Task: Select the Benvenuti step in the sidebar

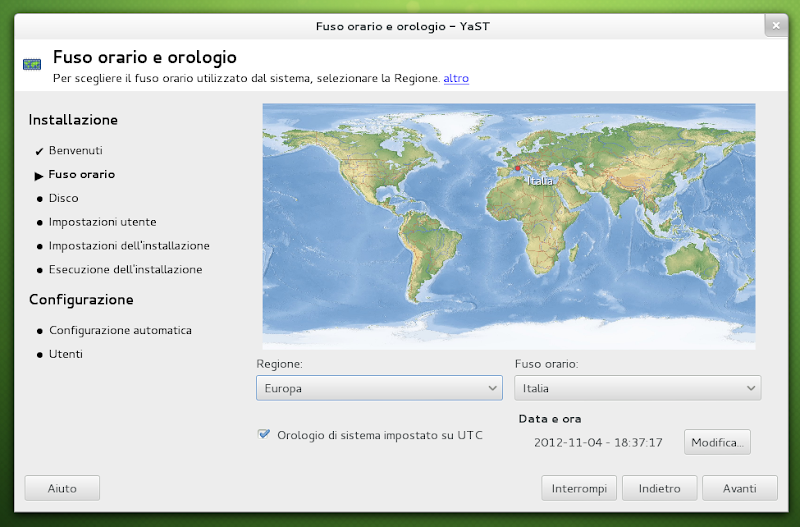Action: (76, 150)
